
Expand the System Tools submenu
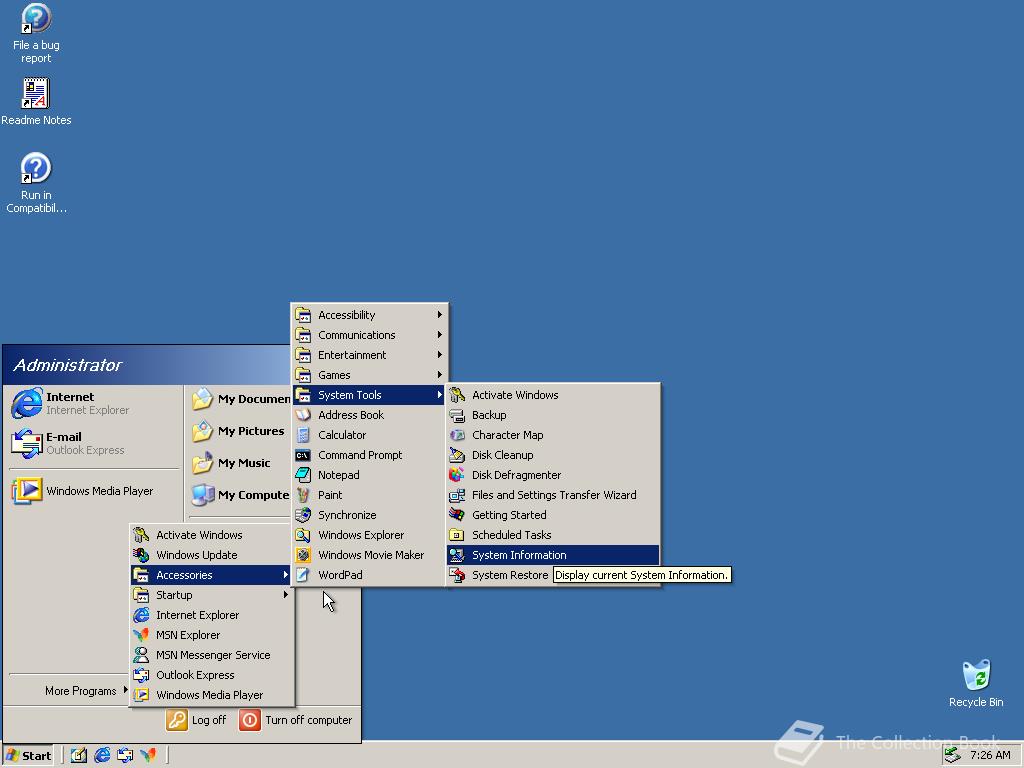pyautogui.click(x=369, y=395)
